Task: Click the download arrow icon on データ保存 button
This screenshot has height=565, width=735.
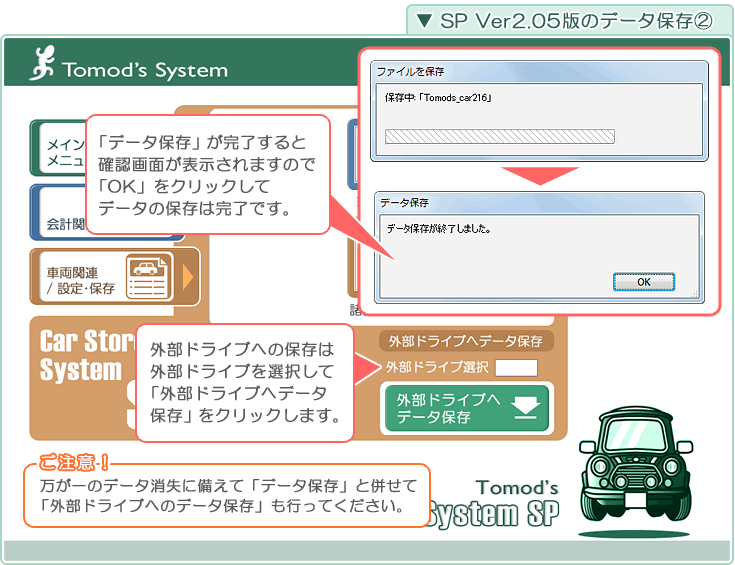Action: [526, 407]
